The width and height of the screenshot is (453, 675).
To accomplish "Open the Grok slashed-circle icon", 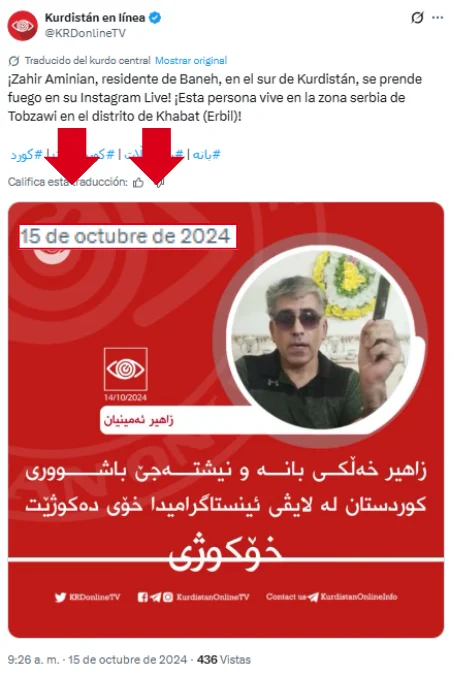I will click(417, 18).
